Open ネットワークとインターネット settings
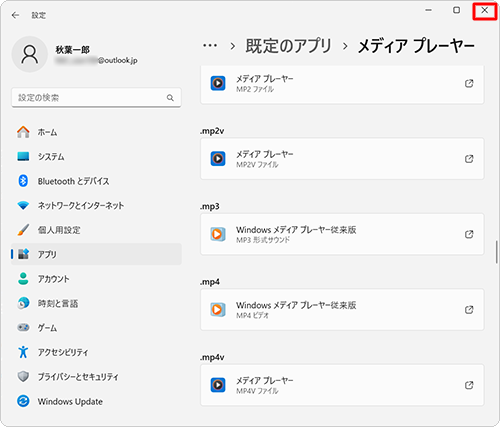Viewport: 500px width, 427px height. (x=96, y=205)
